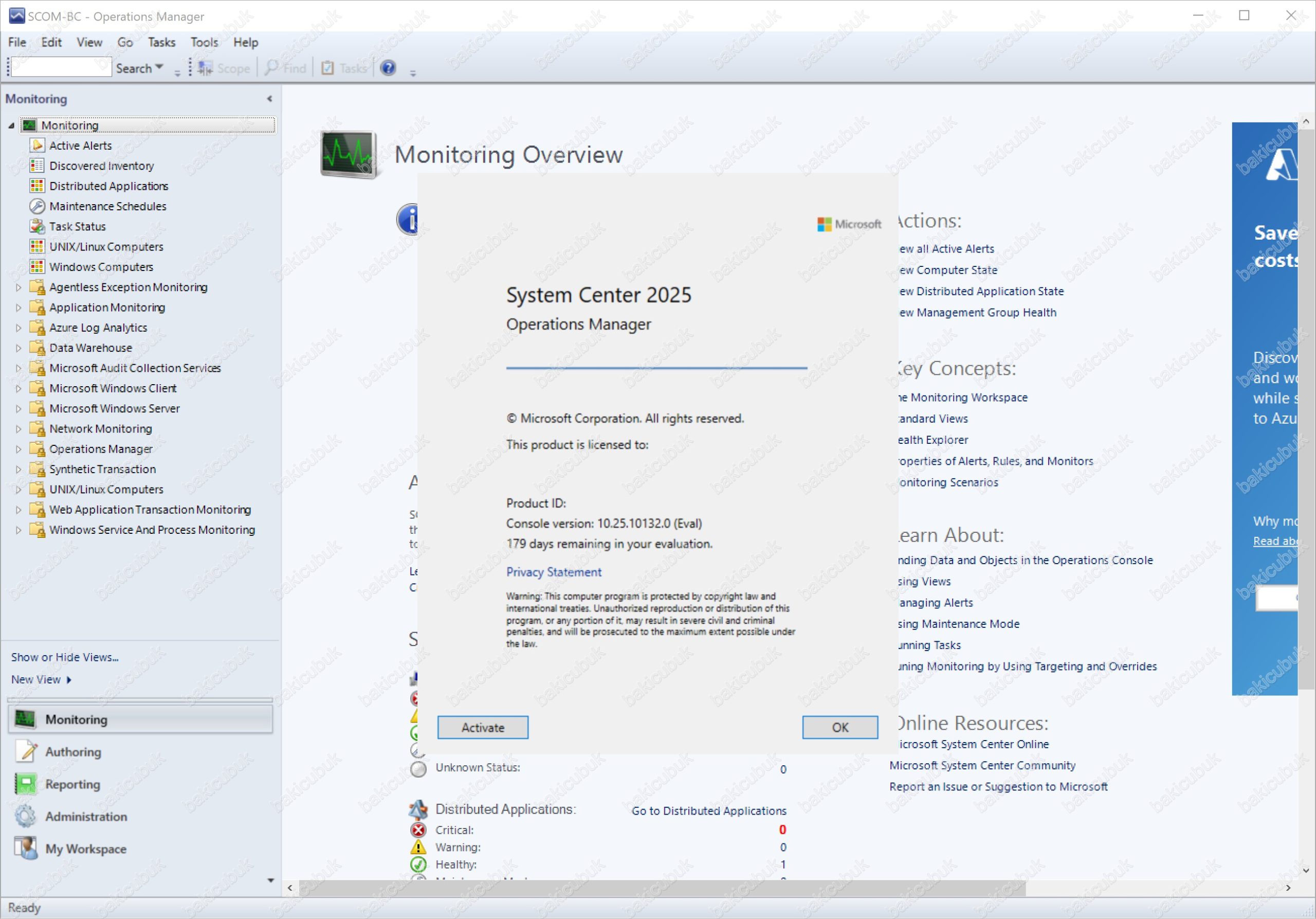Open the navigation buttons overflow arrow
Screen dimensions: 1316x919
point(270,880)
